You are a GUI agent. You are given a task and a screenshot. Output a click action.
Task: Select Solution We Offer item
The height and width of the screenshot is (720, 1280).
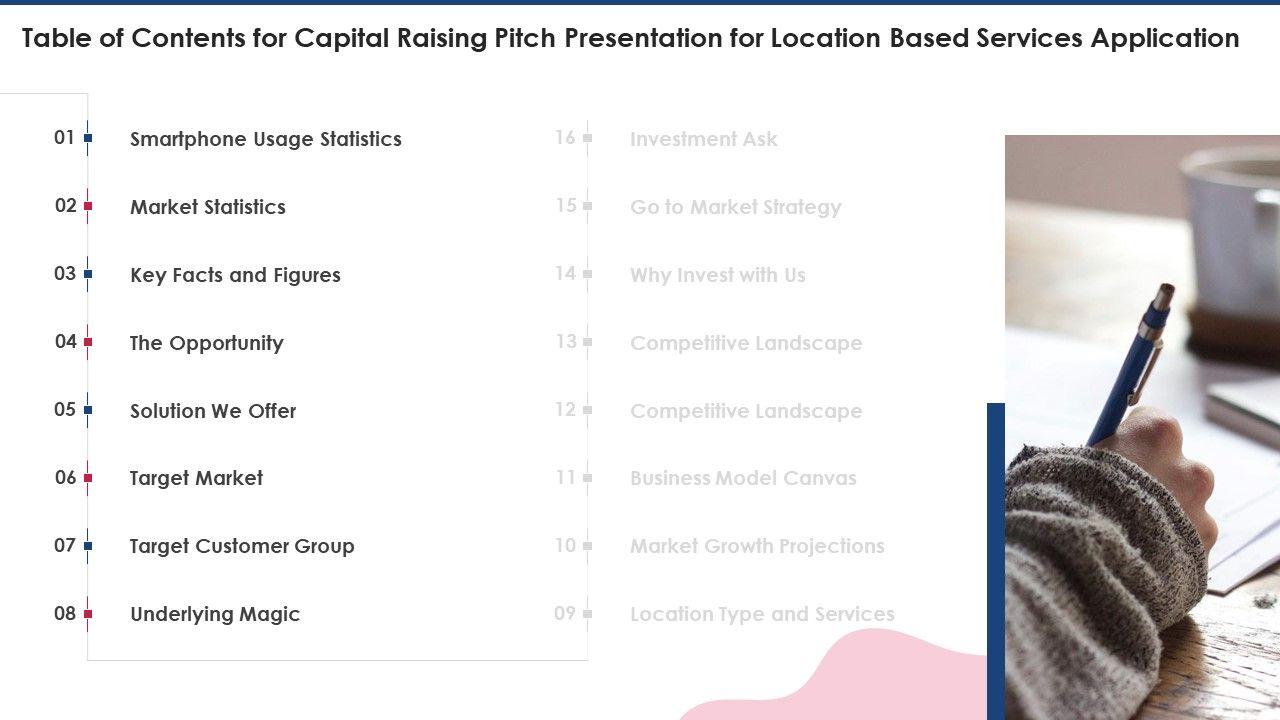(213, 411)
